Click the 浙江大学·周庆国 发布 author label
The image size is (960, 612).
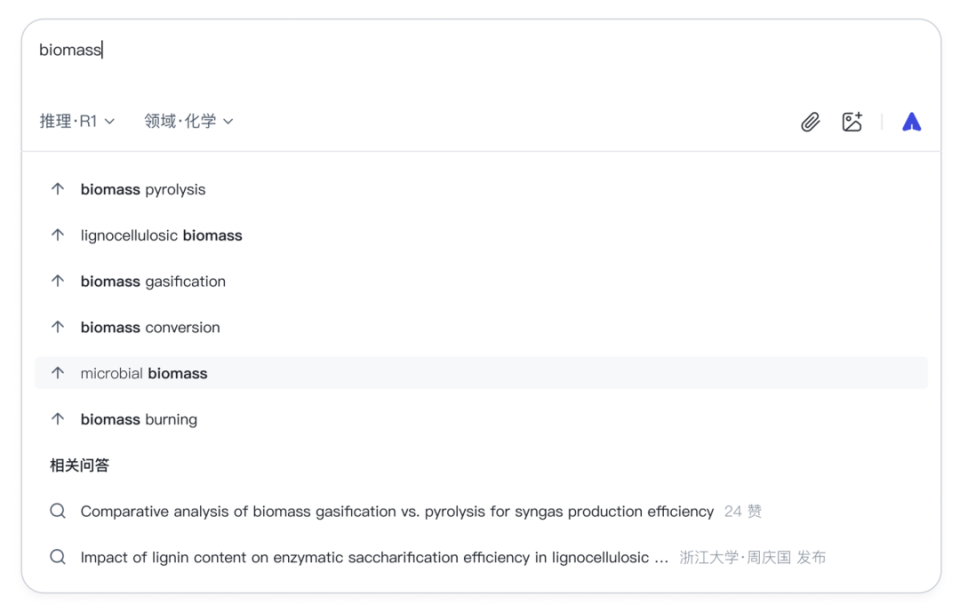[752, 557]
